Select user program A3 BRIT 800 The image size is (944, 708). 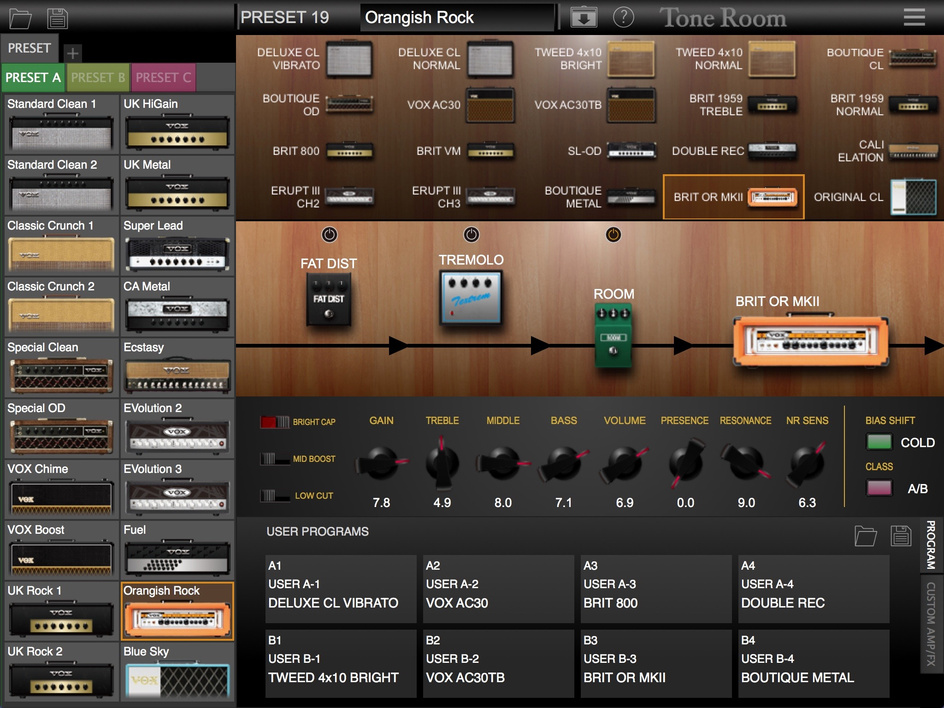pyautogui.click(x=654, y=590)
